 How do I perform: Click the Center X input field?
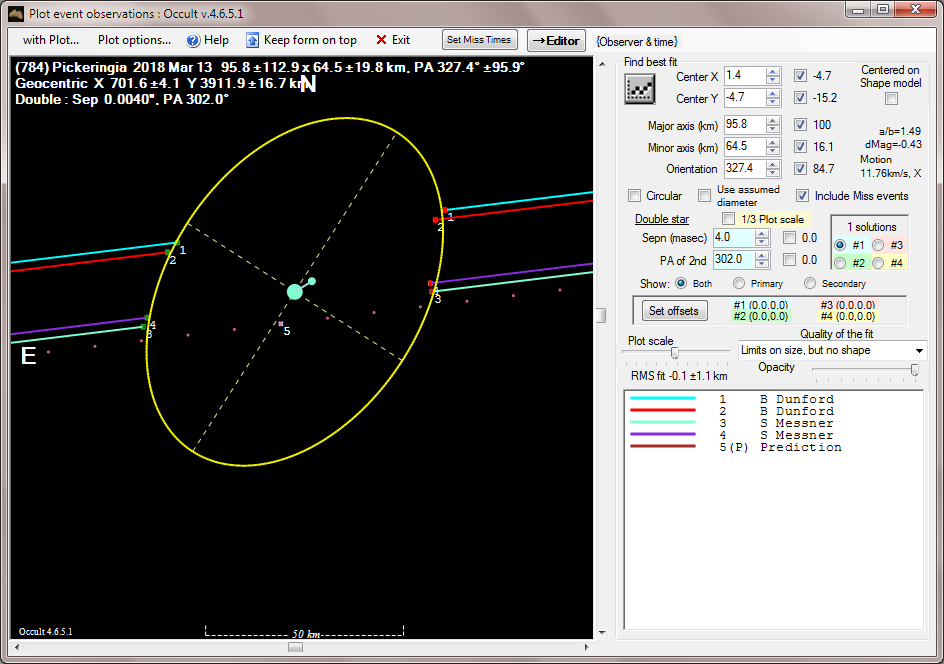(x=745, y=76)
